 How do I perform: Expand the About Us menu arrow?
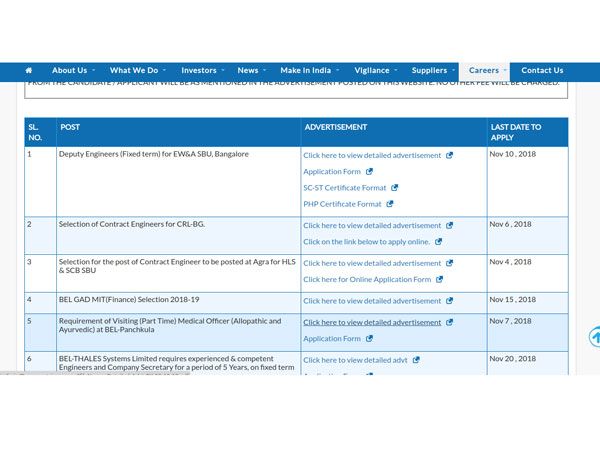pos(93,70)
